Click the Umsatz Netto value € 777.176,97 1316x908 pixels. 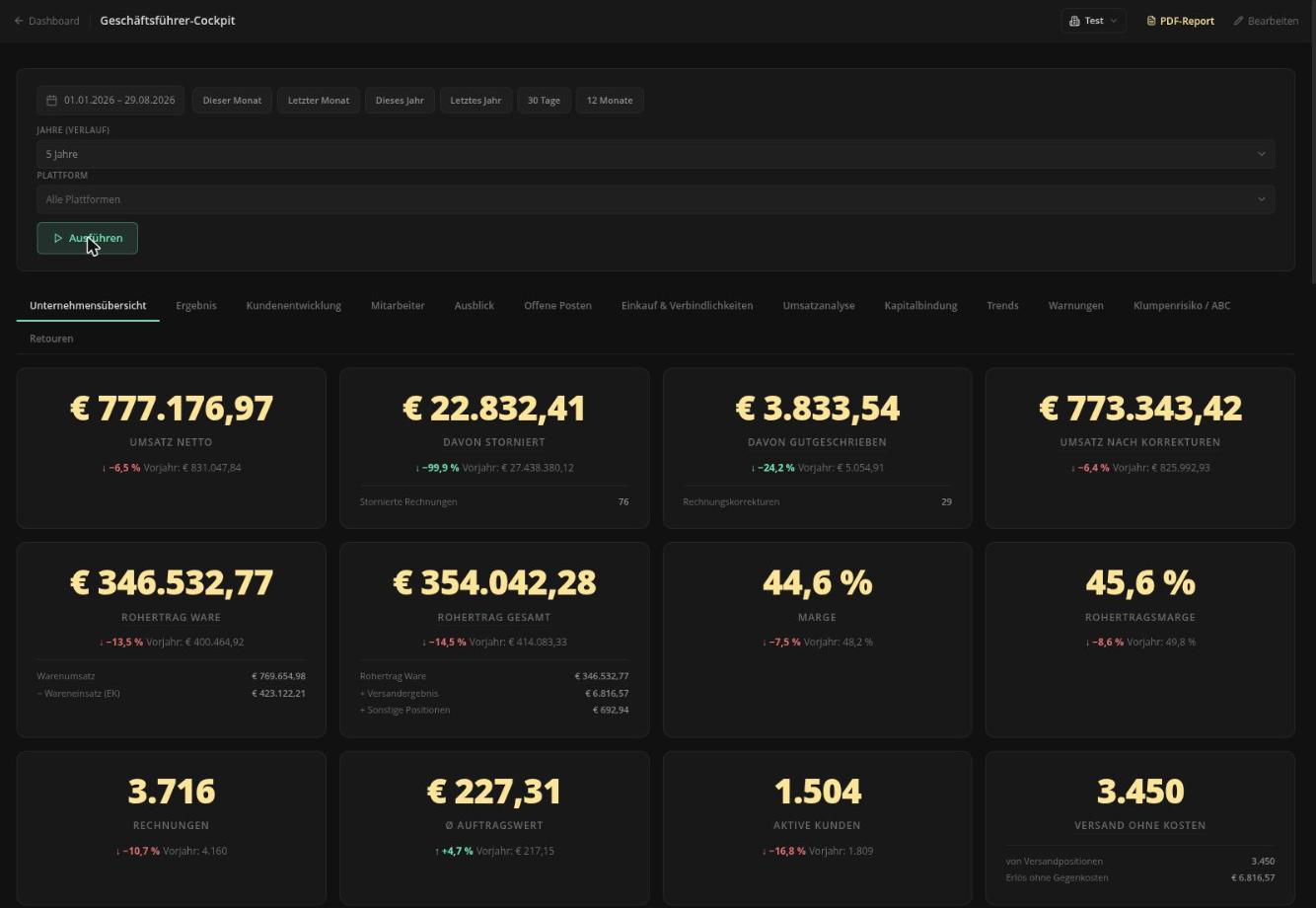click(x=172, y=409)
